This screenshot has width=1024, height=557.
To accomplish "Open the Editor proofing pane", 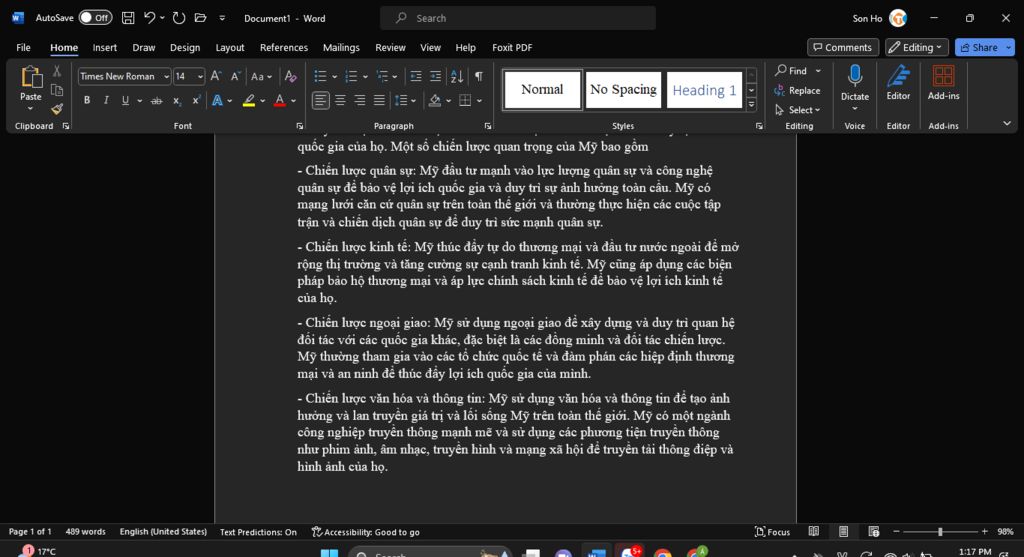I will tap(898, 83).
